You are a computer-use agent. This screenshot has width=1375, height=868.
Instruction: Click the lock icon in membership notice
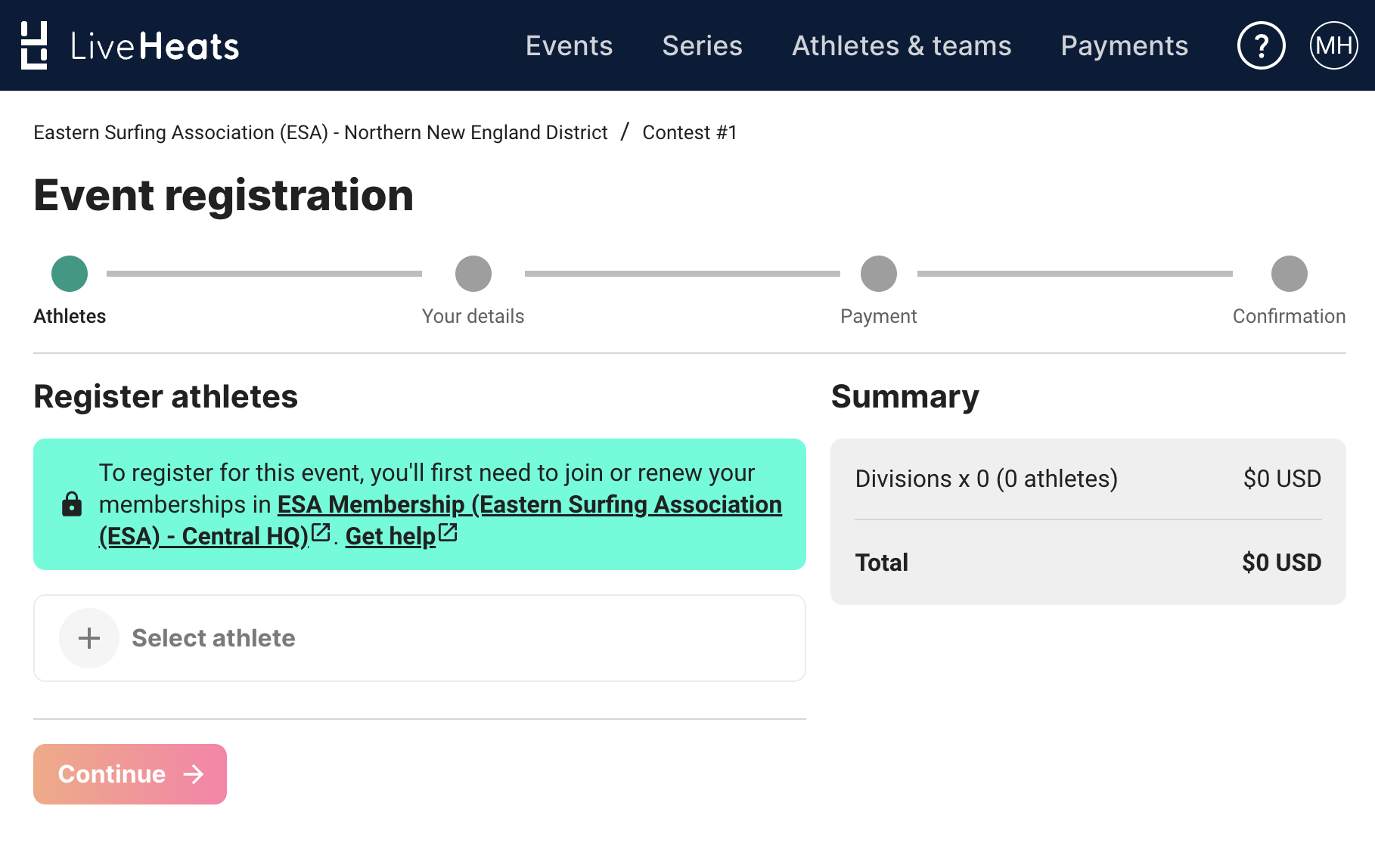pos(72,504)
